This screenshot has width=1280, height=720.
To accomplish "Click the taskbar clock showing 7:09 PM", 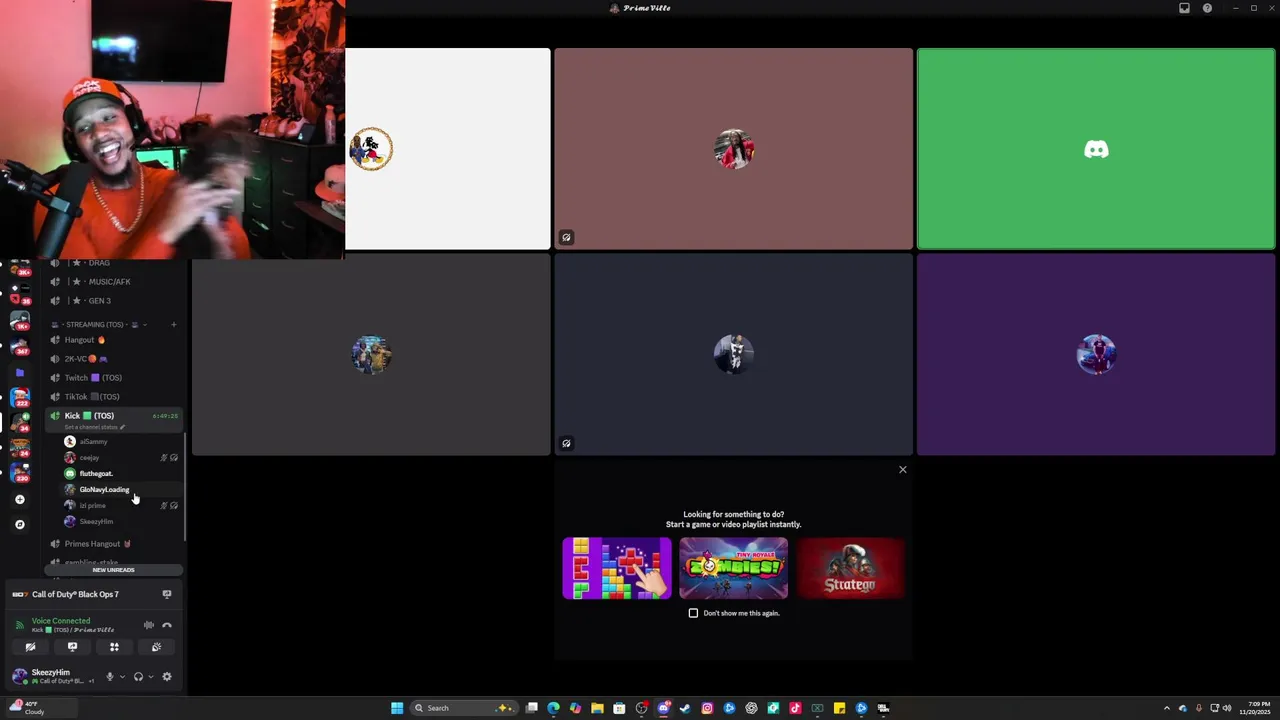I will (x=1256, y=708).
